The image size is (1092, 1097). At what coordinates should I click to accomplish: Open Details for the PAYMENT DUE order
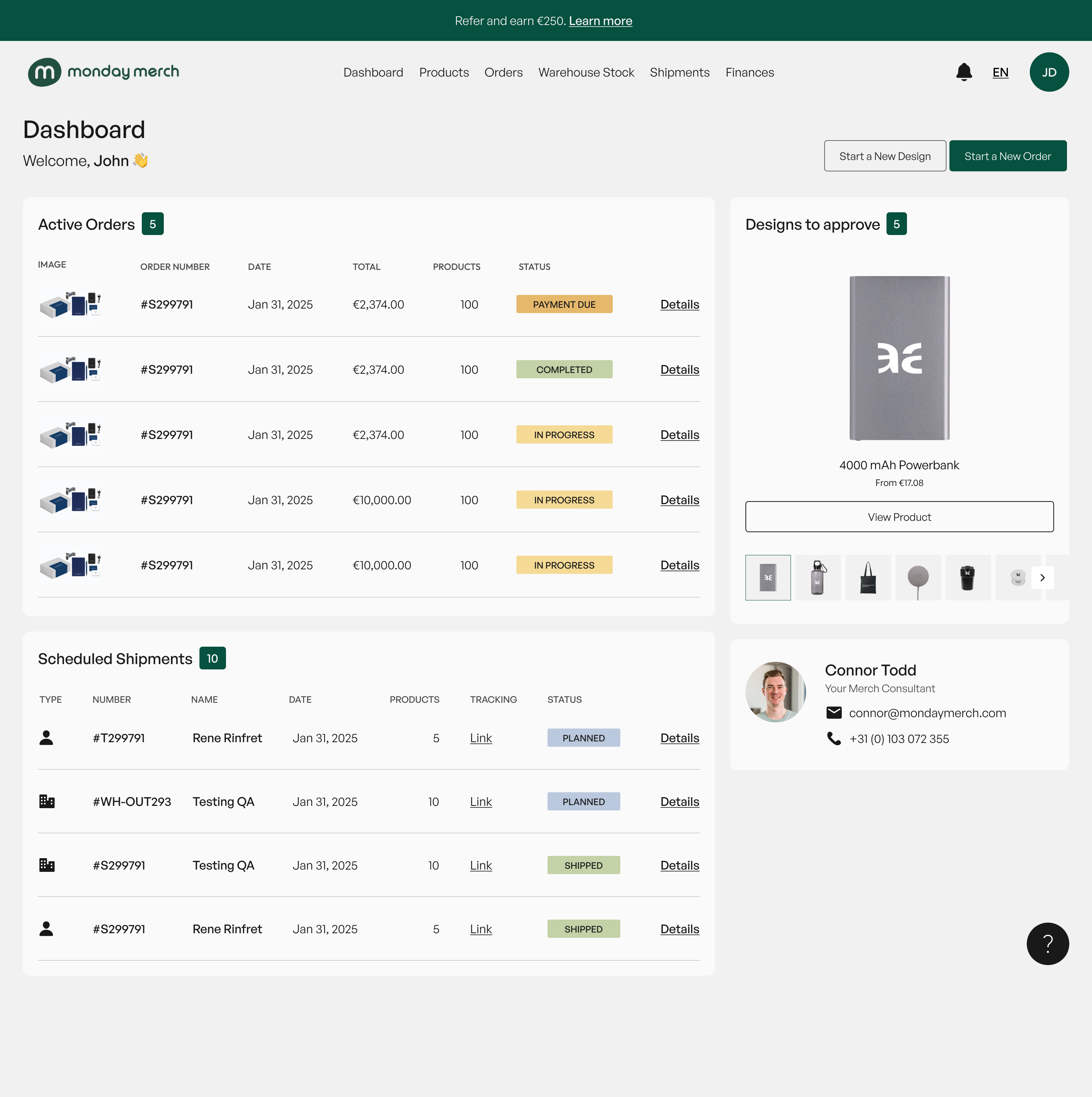(x=679, y=304)
